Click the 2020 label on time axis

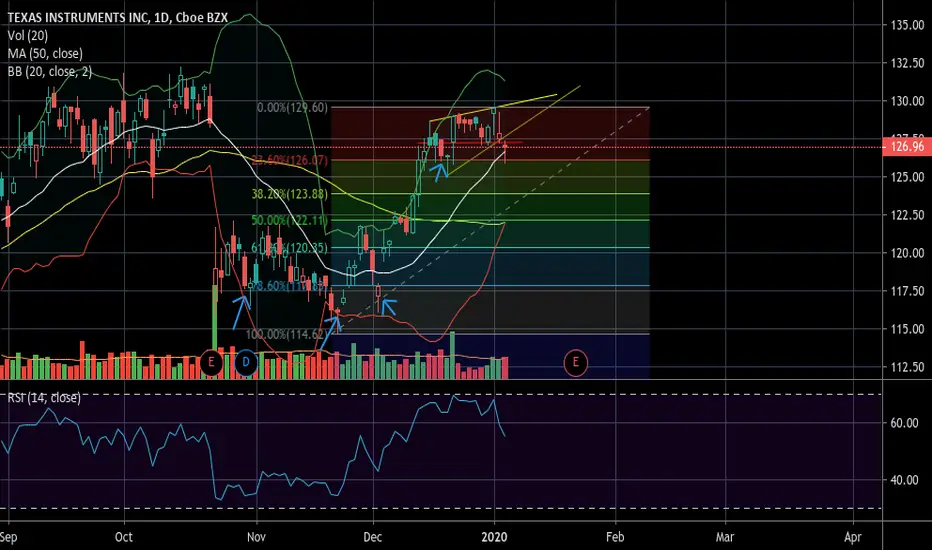tap(495, 537)
